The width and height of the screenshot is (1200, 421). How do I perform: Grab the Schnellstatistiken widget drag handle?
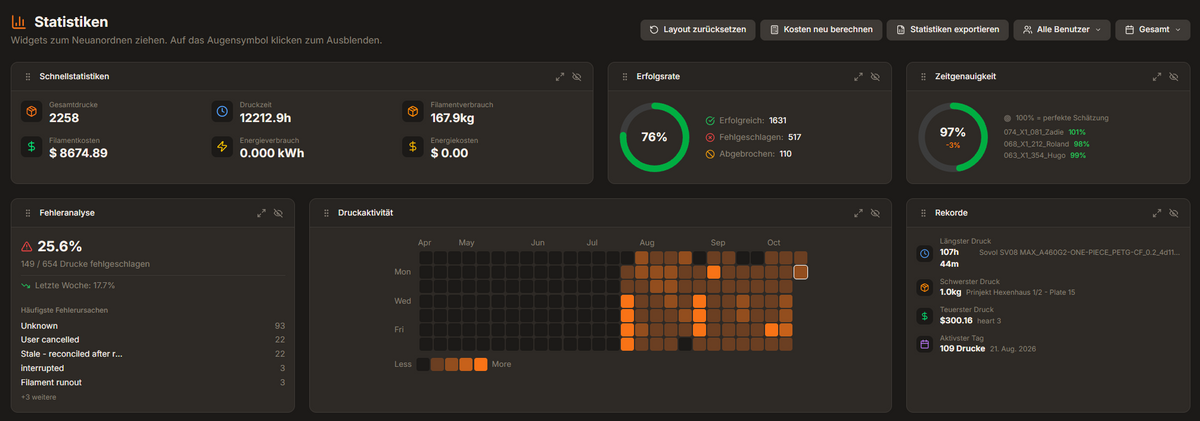click(28, 76)
